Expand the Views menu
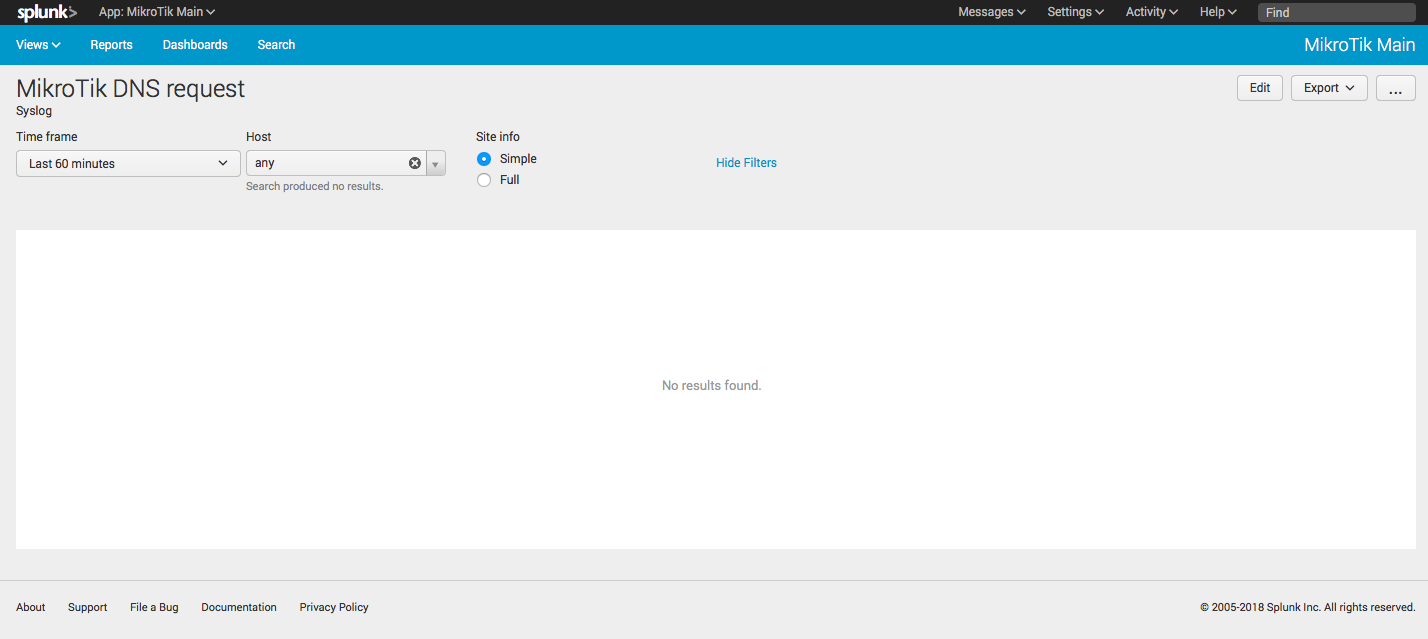The image size is (1428, 639). 39,45
